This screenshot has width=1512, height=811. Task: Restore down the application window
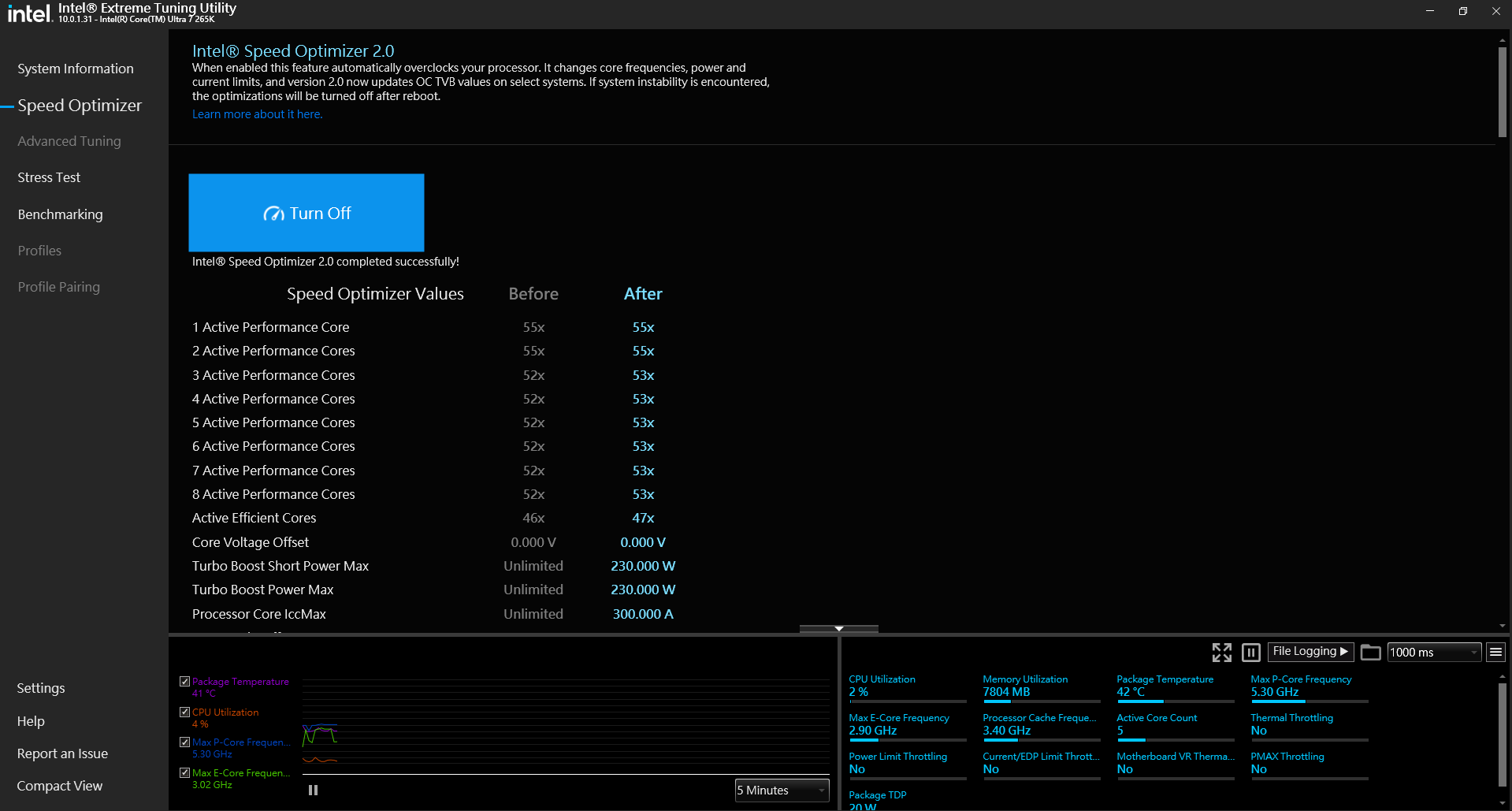point(1462,11)
